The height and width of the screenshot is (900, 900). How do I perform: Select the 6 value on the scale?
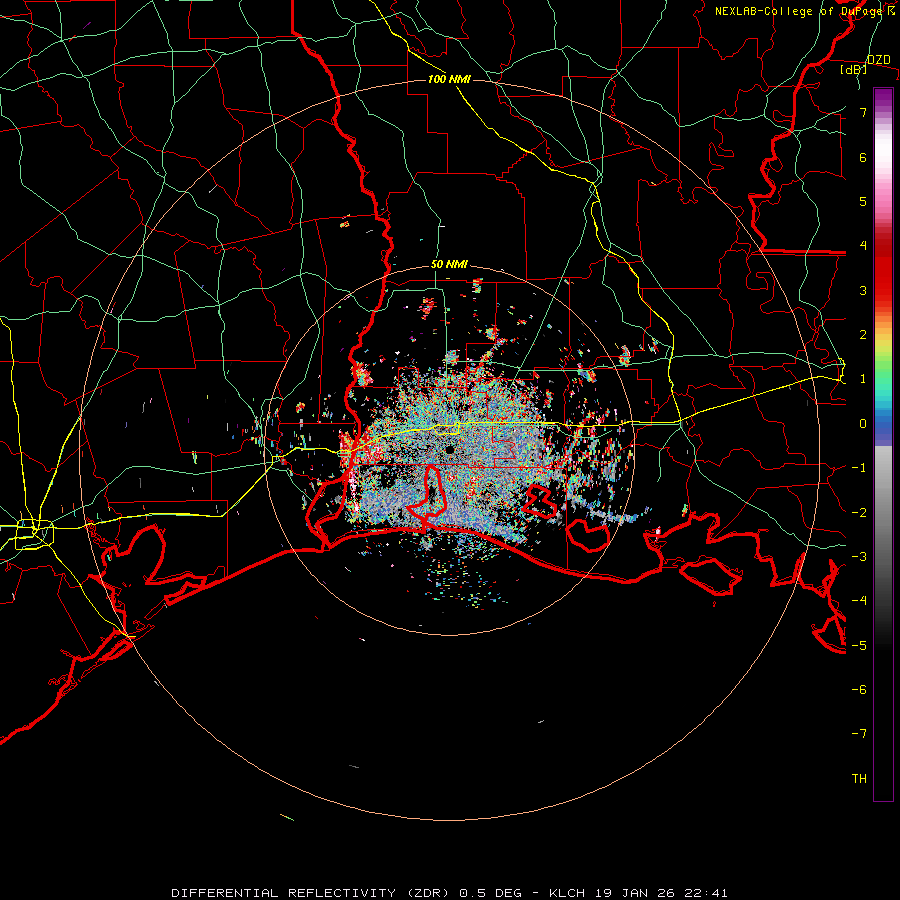pos(863,157)
